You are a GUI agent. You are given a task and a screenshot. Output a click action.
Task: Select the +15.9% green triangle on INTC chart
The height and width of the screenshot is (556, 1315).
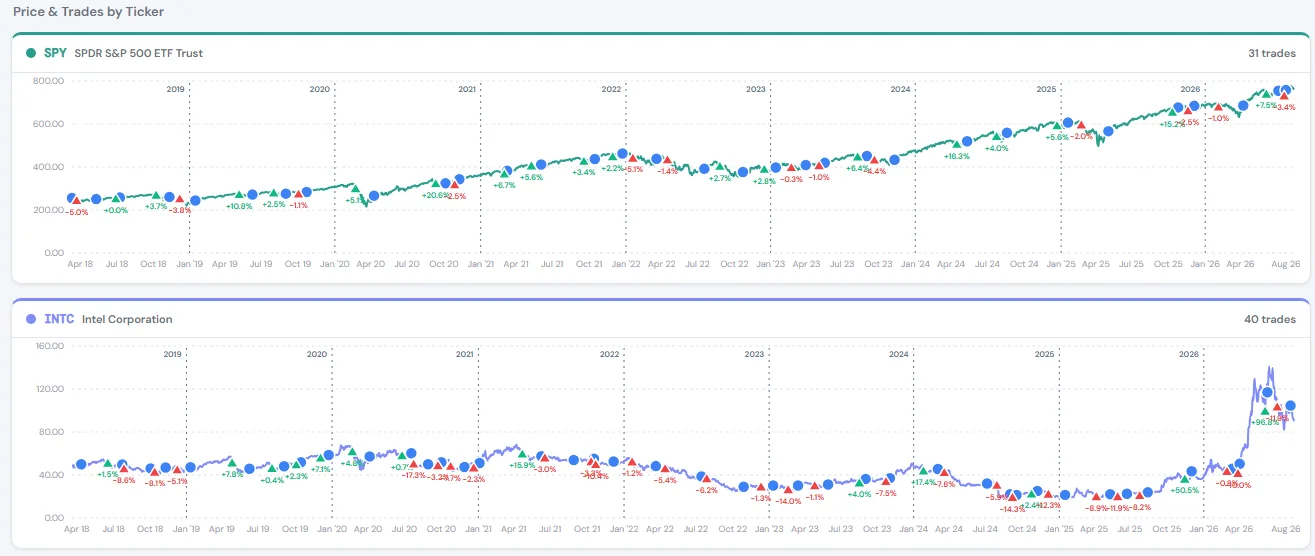522,455
